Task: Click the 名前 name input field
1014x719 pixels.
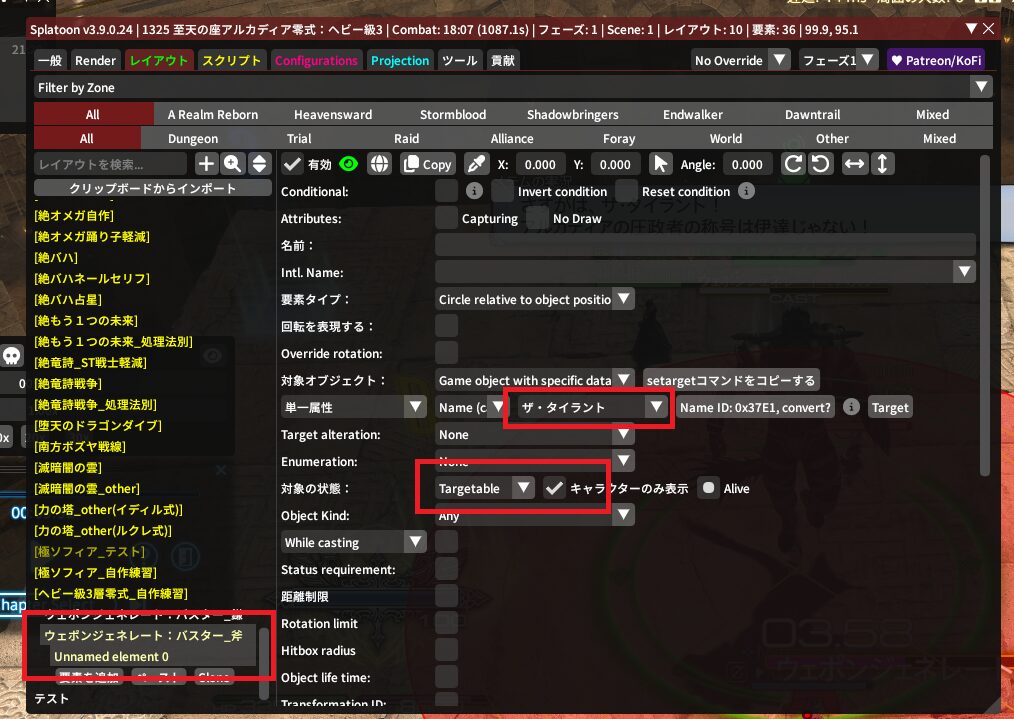Action: 705,245
